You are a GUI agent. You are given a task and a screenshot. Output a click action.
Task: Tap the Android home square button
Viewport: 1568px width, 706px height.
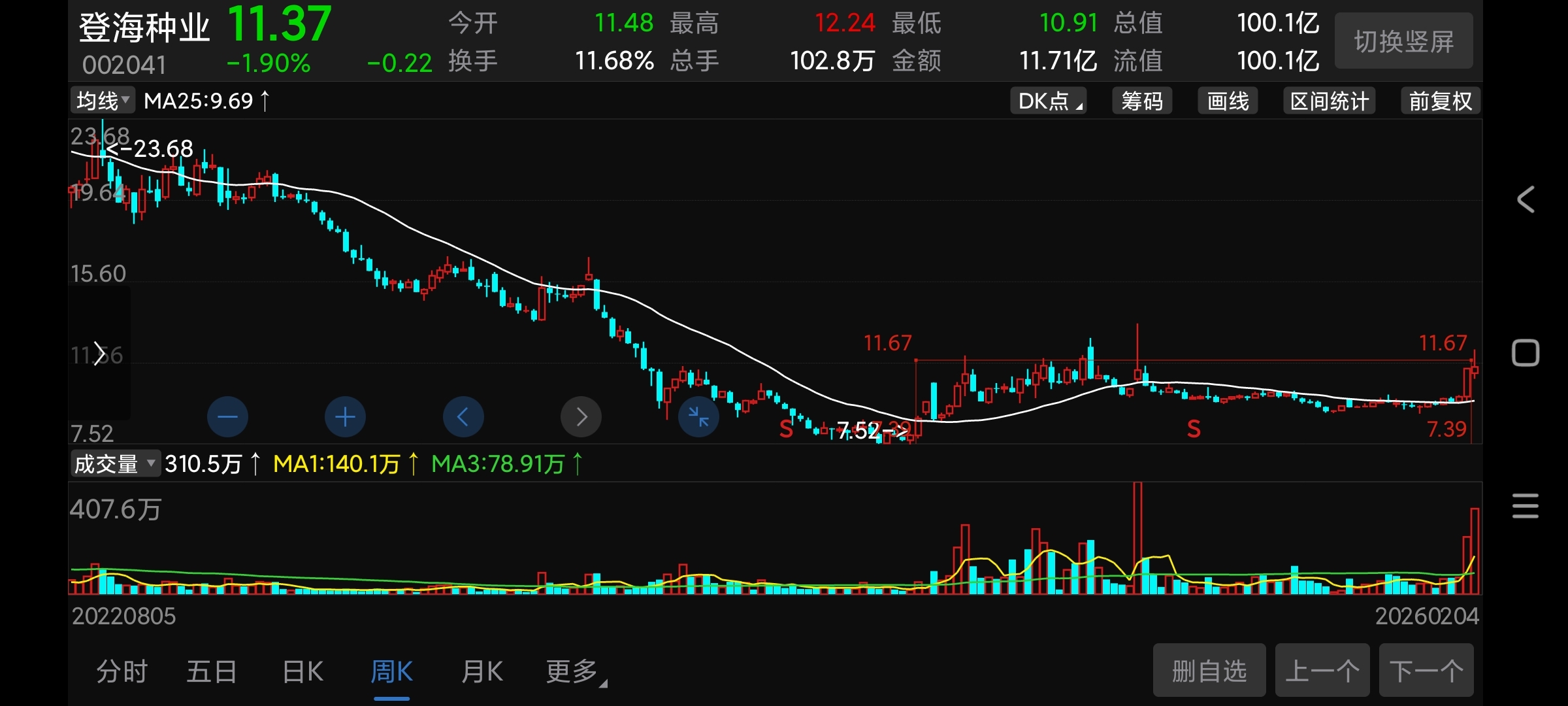pos(1526,354)
